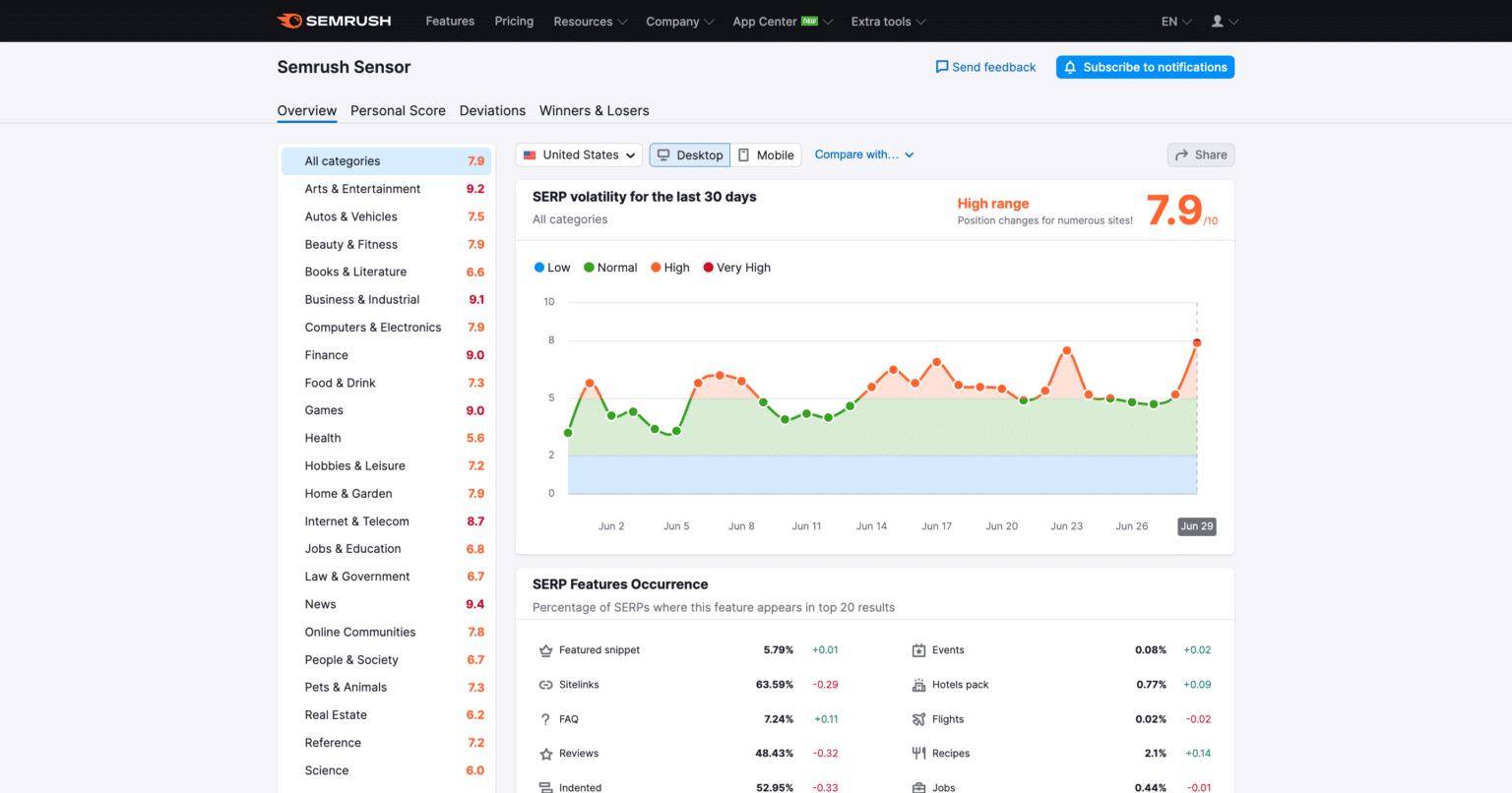This screenshot has height=793, width=1512.
Task: Select the Online Communities category
Action: coord(386,632)
